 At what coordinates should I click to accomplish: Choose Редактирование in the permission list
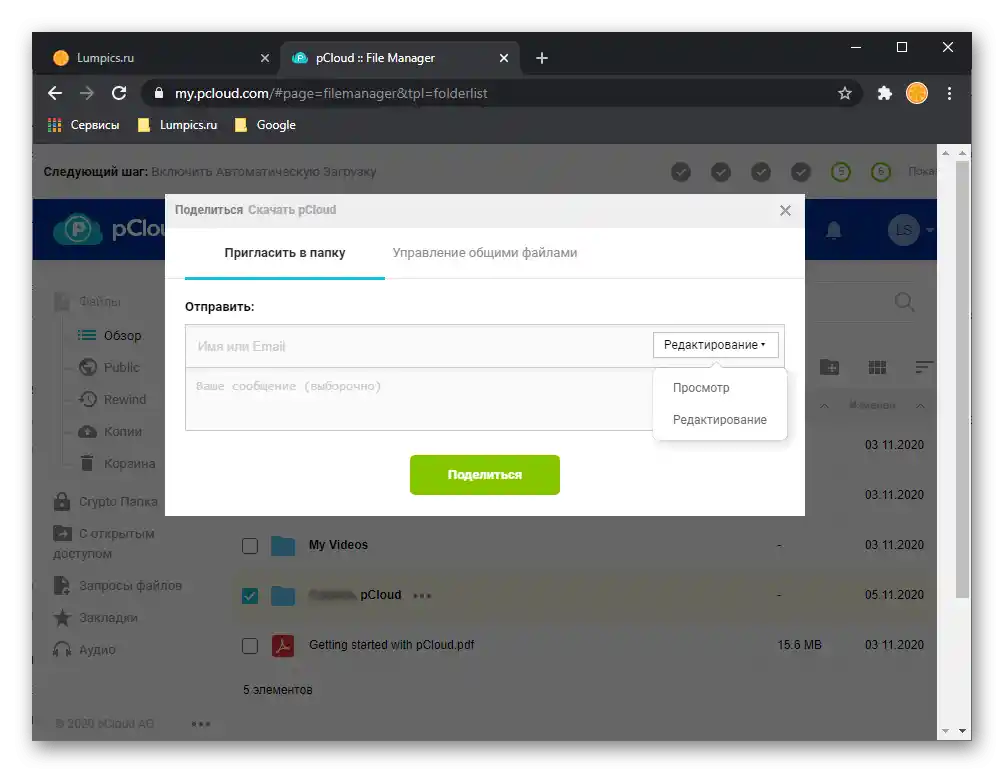719,420
